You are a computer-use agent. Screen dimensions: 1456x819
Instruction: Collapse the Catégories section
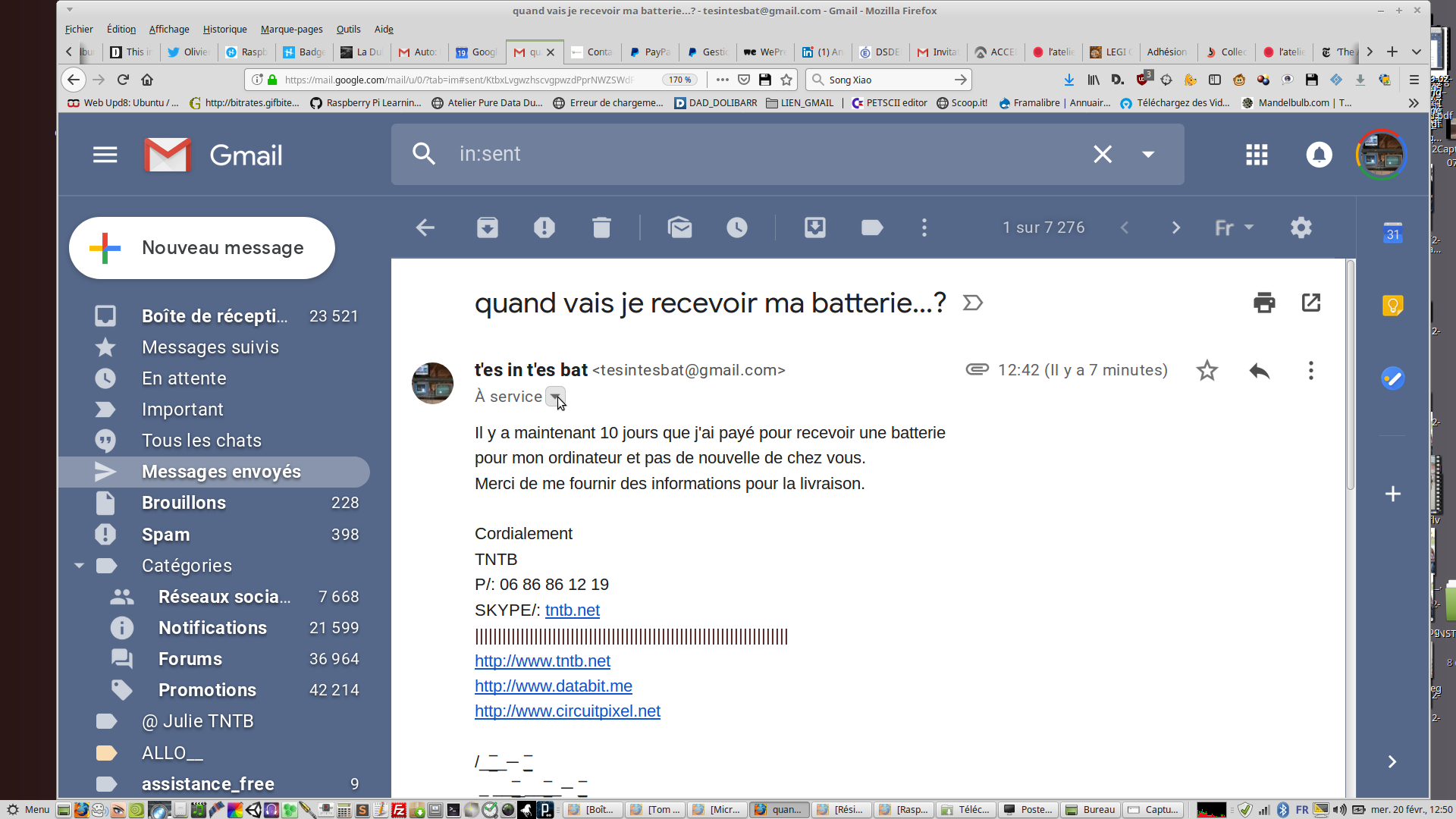point(79,566)
